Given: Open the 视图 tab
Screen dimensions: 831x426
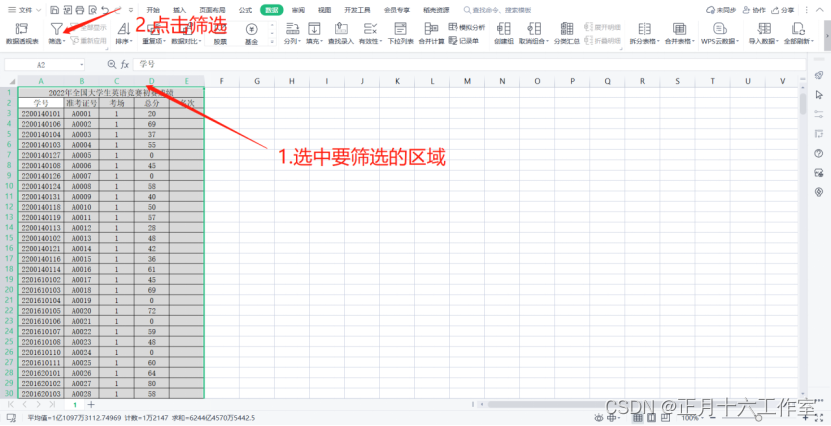Looking at the screenshot, I should [x=324, y=10].
